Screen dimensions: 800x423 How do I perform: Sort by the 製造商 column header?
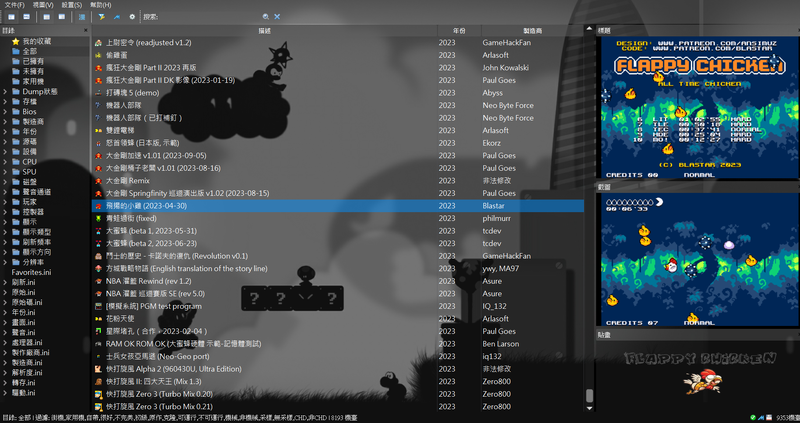pyautogui.click(x=533, y=31)
